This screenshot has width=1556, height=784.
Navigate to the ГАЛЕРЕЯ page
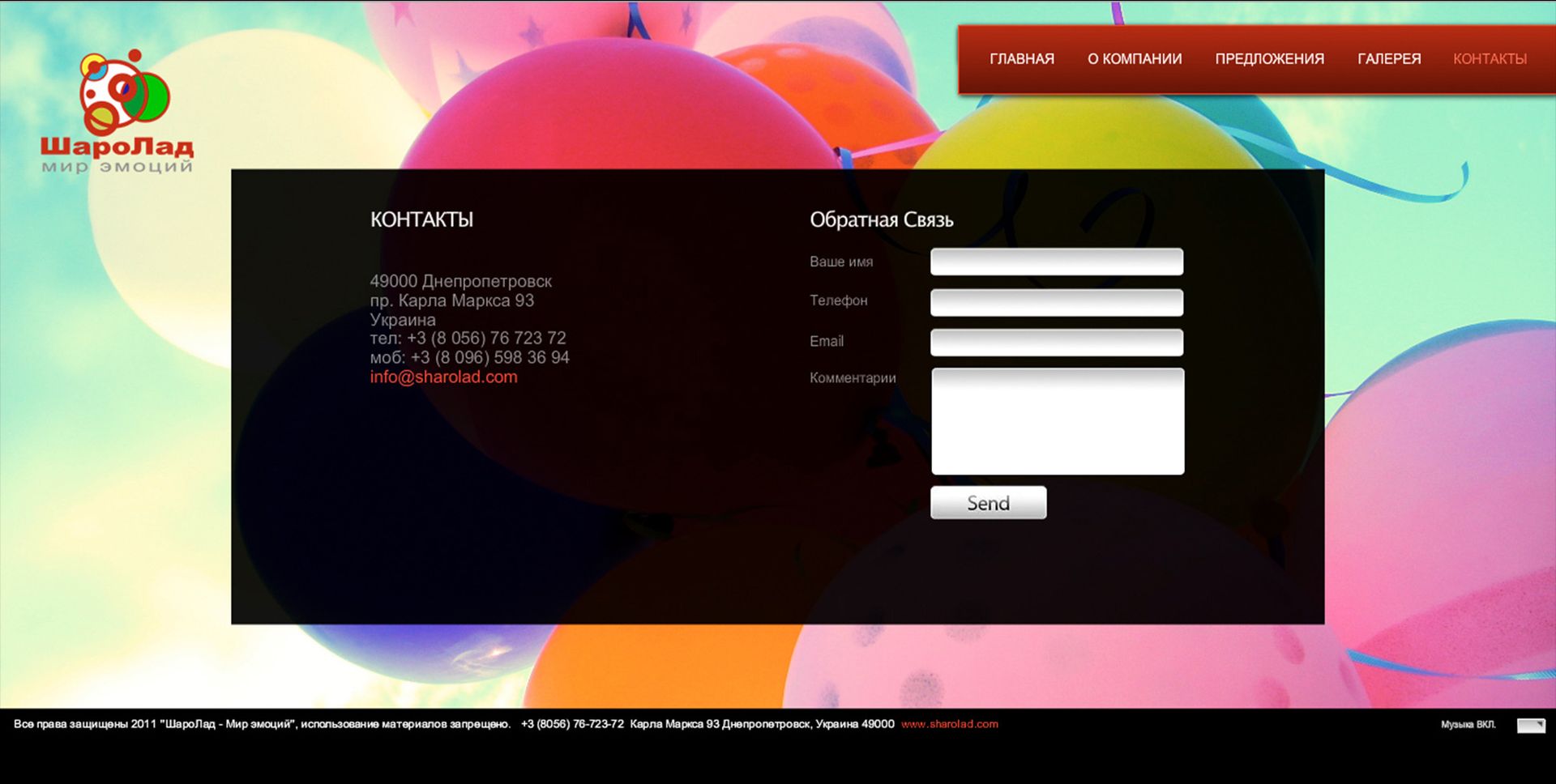tap(1389, 59)
